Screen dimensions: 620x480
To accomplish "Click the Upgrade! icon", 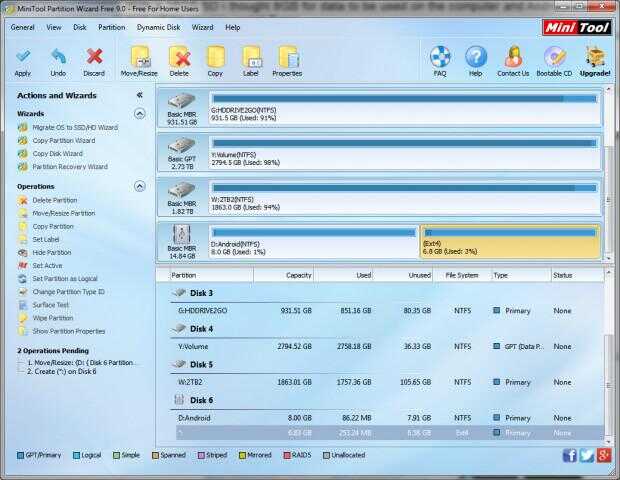I will [x=595, y=61].
